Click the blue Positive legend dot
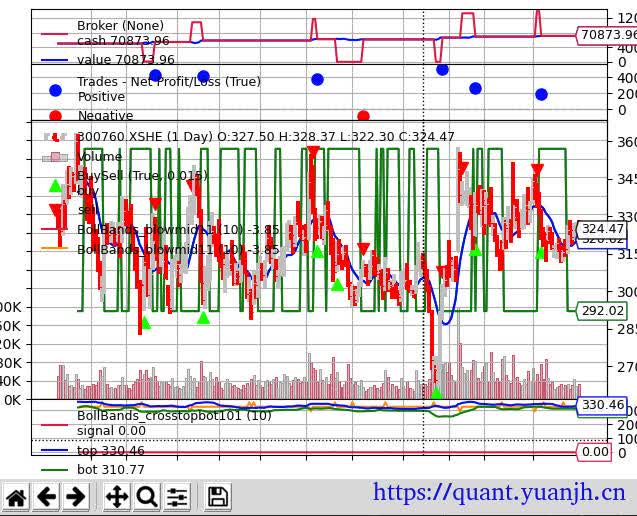Viewport: 637px width, 516px height. pyautogui.click(x=55, y=90)
